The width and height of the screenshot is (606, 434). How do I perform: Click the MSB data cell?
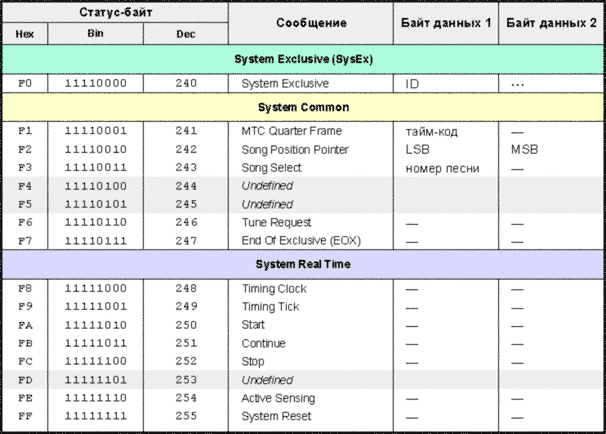(524, 150)
